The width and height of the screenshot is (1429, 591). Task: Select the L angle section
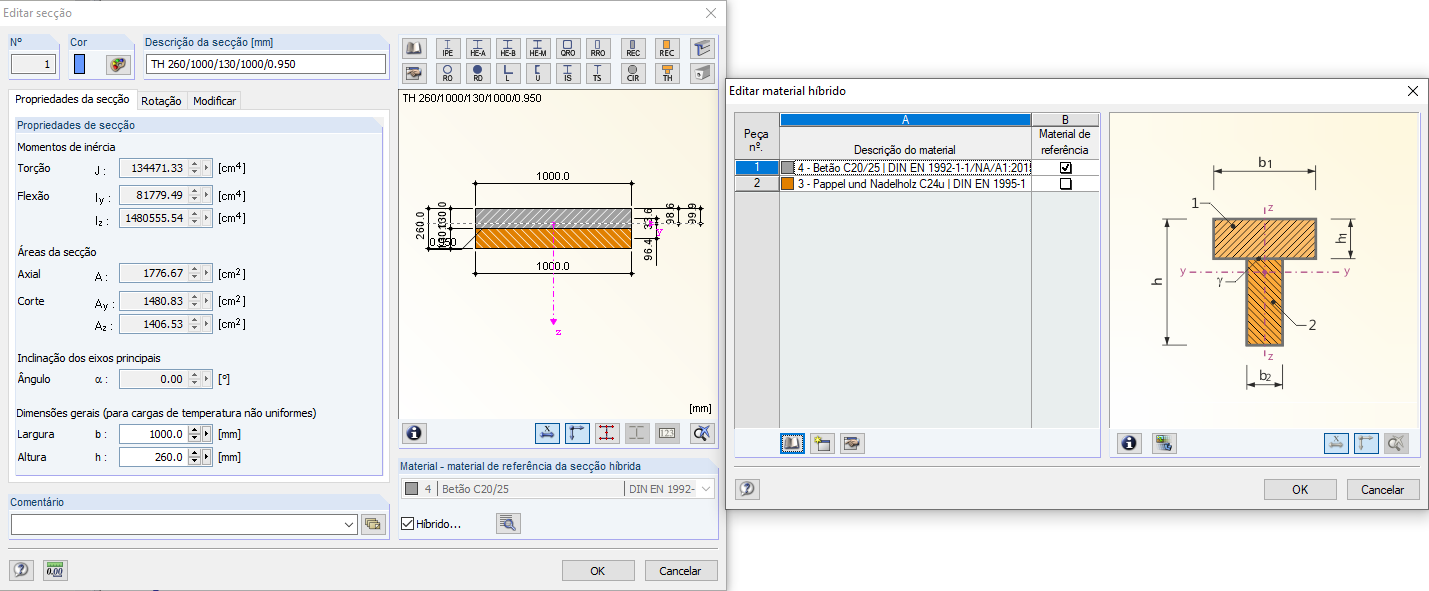pyautogui.click(x=508, y=73)
